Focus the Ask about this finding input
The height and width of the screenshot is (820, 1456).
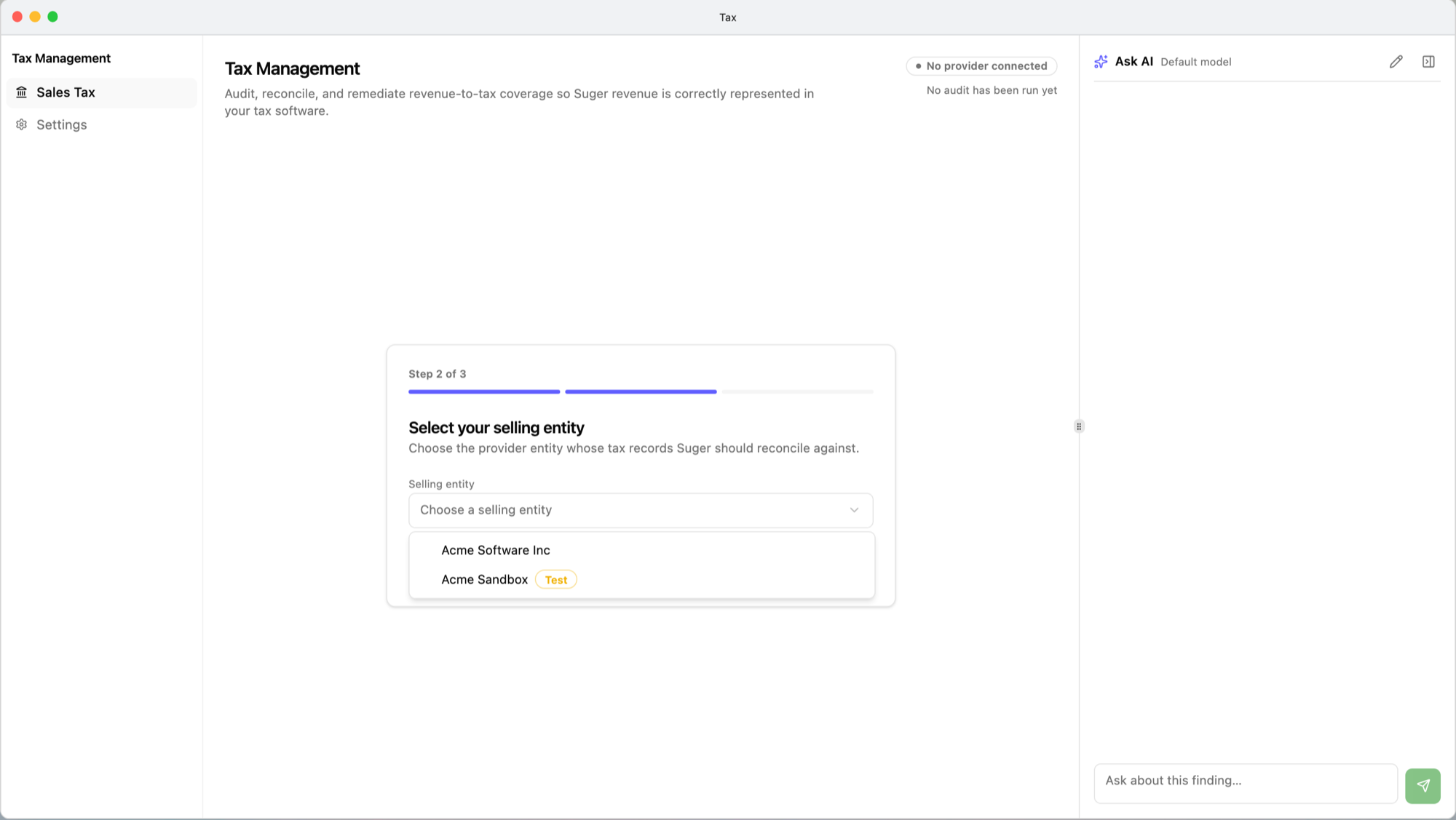tap(1246, 784)
